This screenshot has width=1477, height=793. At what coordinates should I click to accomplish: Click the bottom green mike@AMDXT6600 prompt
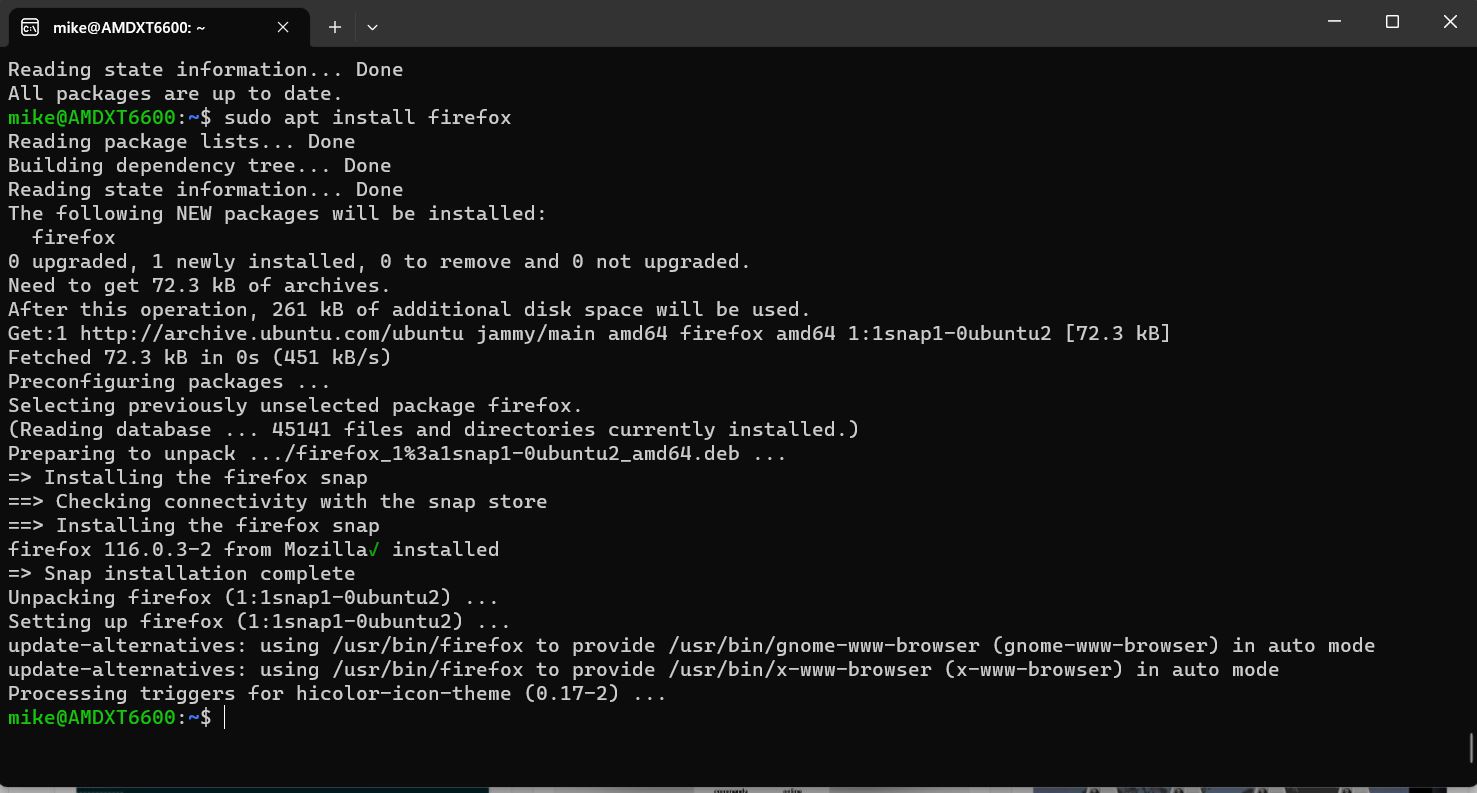(92, 718)
